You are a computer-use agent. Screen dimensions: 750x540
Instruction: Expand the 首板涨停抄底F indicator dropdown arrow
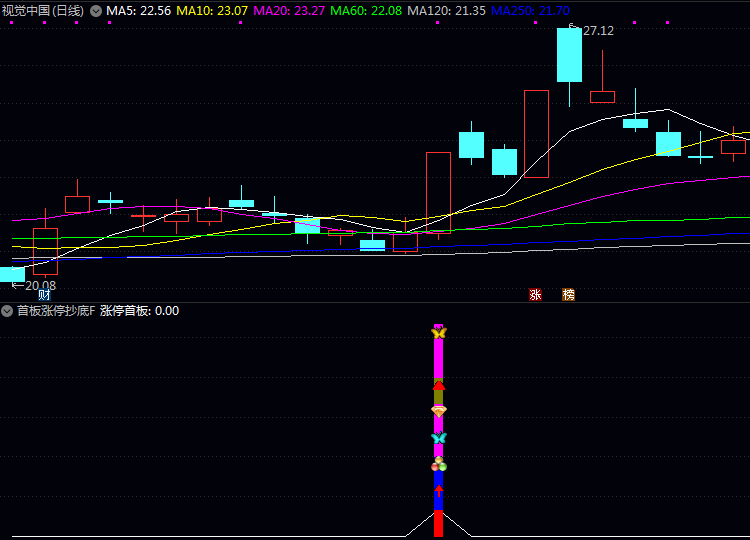point(7,311)
